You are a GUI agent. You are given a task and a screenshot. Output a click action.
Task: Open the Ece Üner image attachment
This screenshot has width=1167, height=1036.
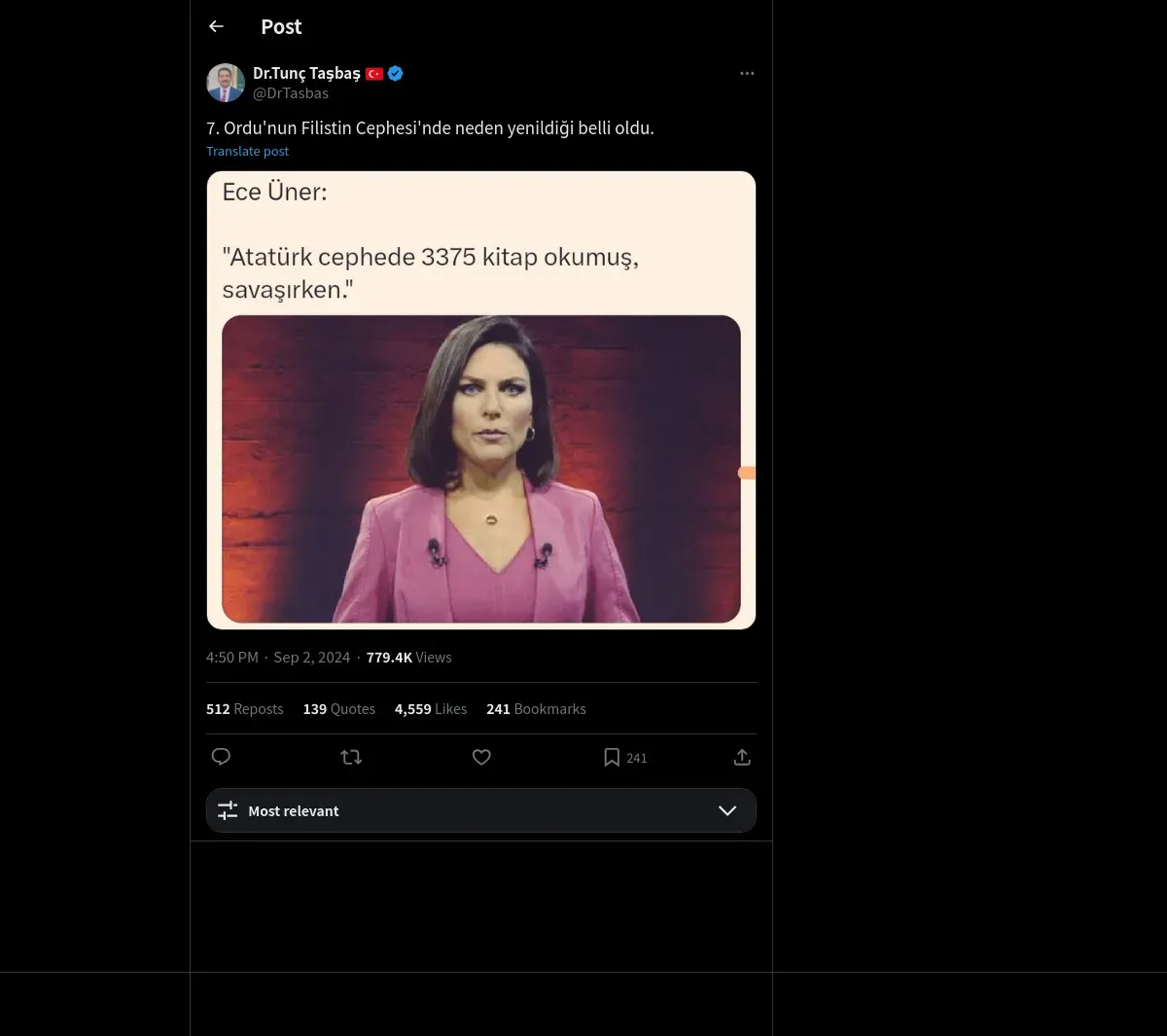coord(480,400)
